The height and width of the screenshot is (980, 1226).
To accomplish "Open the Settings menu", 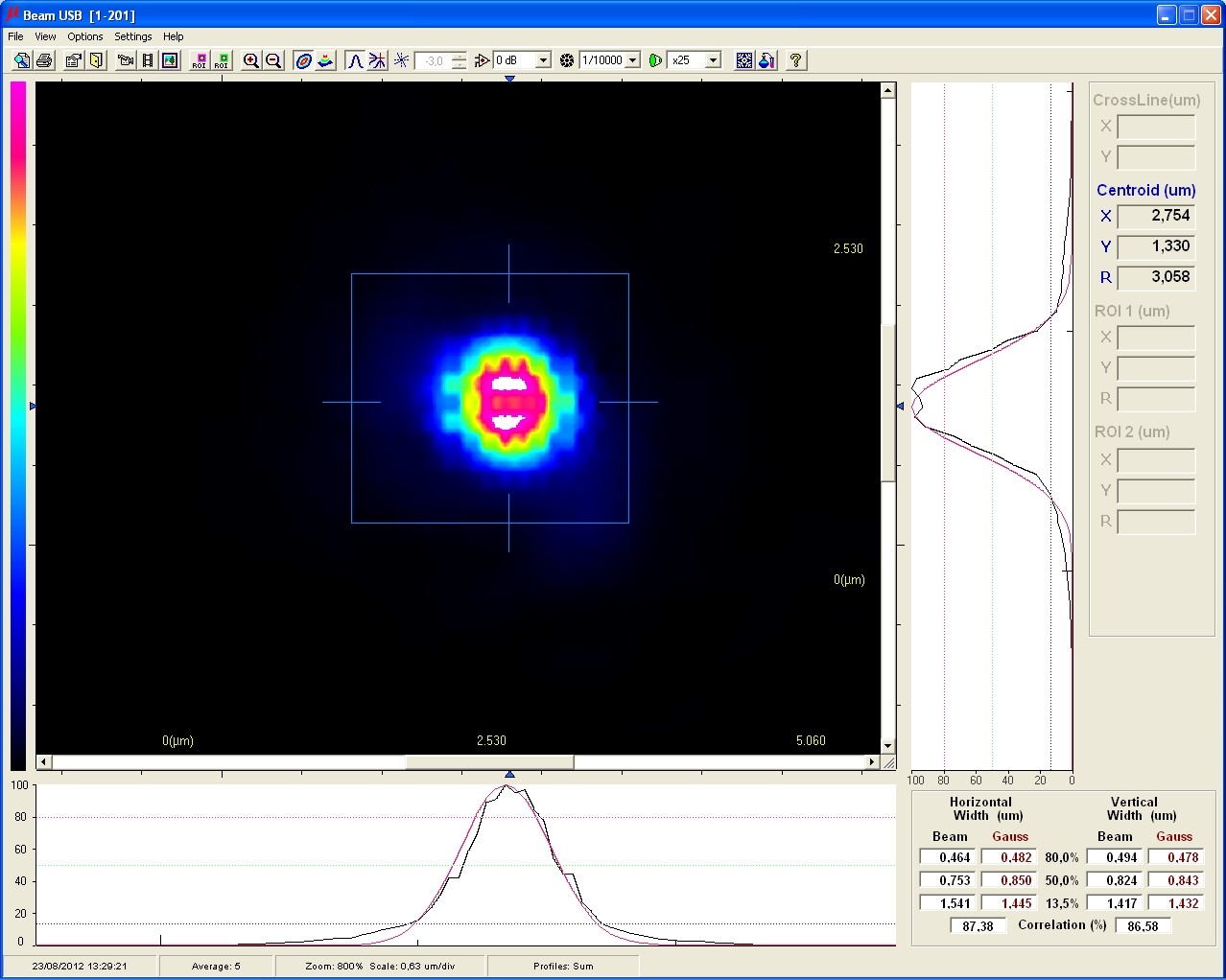I will (x=132, y=36).
